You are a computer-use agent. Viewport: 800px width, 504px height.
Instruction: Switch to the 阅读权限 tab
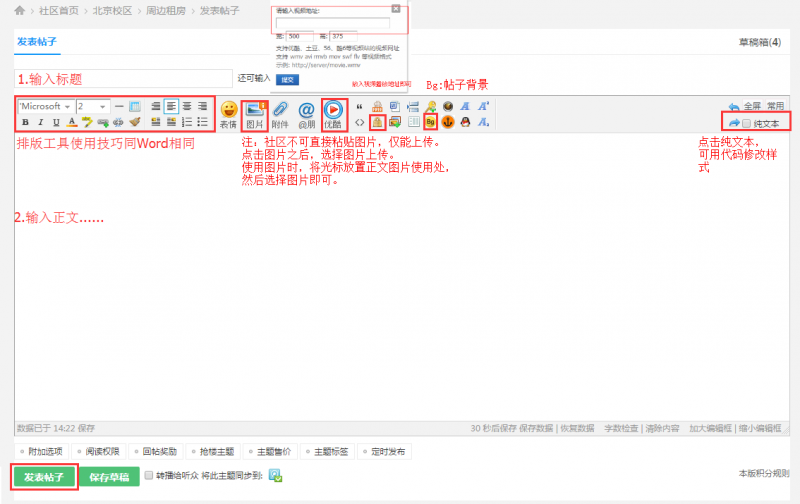tap(105, 451)
